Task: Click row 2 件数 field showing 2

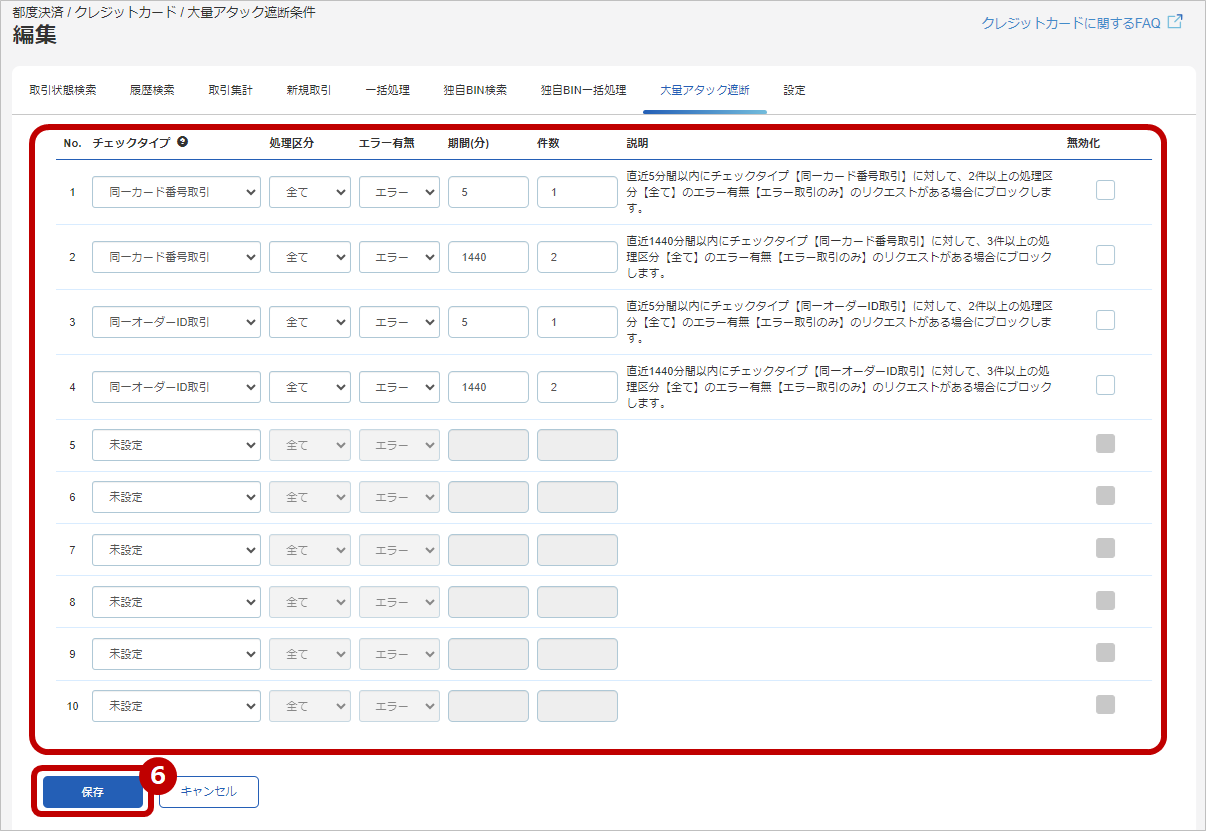Action: click(x=577, y=257)
